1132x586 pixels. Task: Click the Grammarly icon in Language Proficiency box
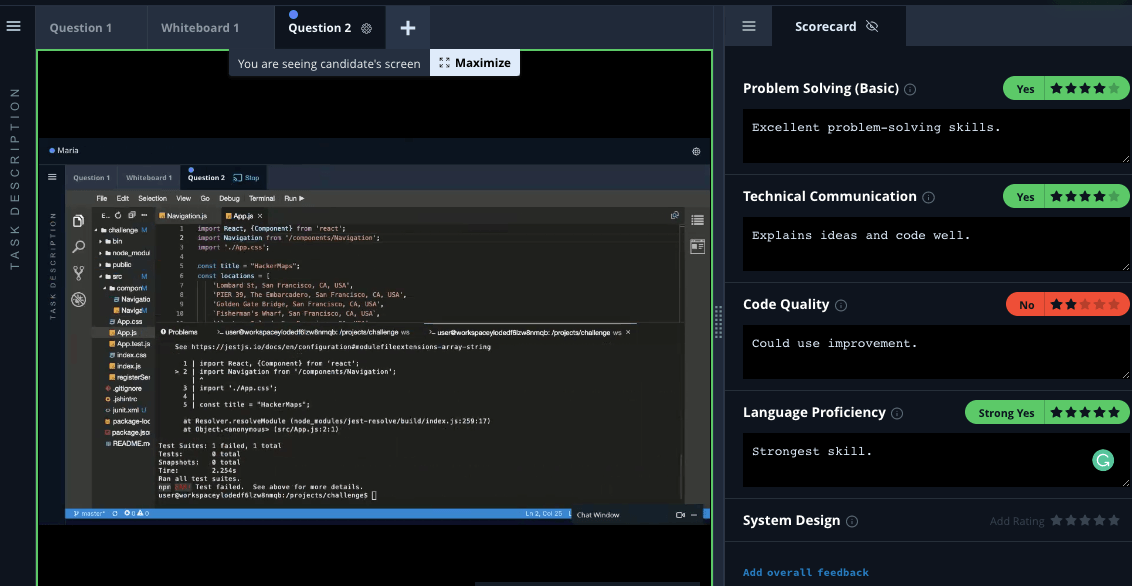click(1103, 460)
